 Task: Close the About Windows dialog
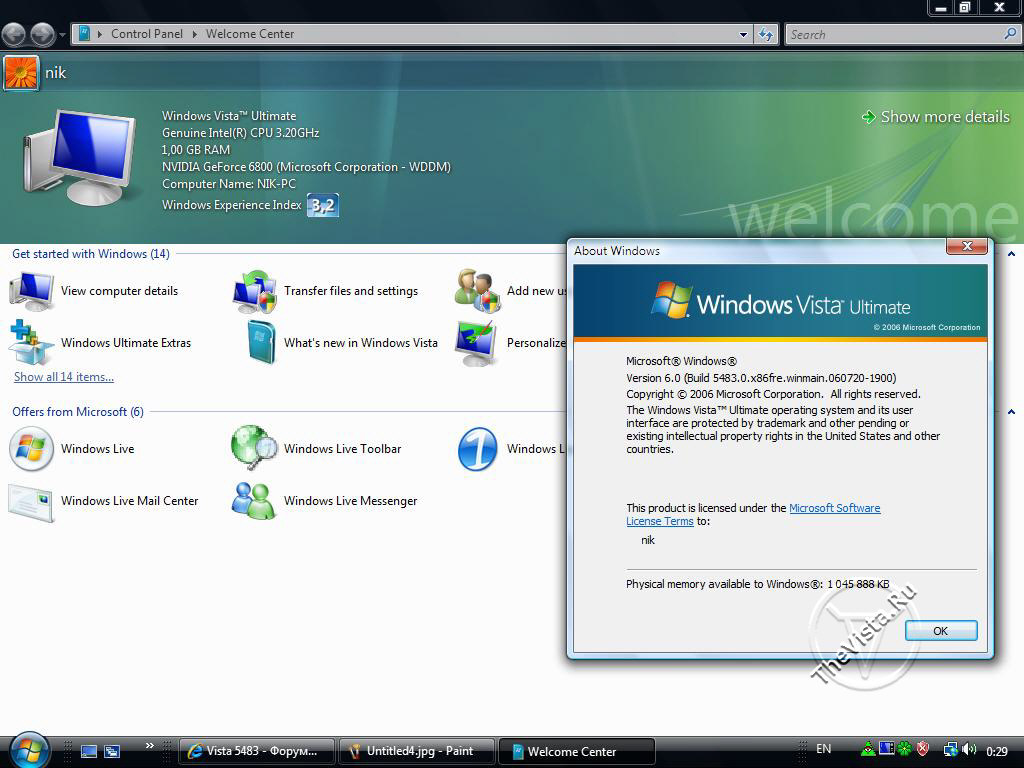coord(967,246)
